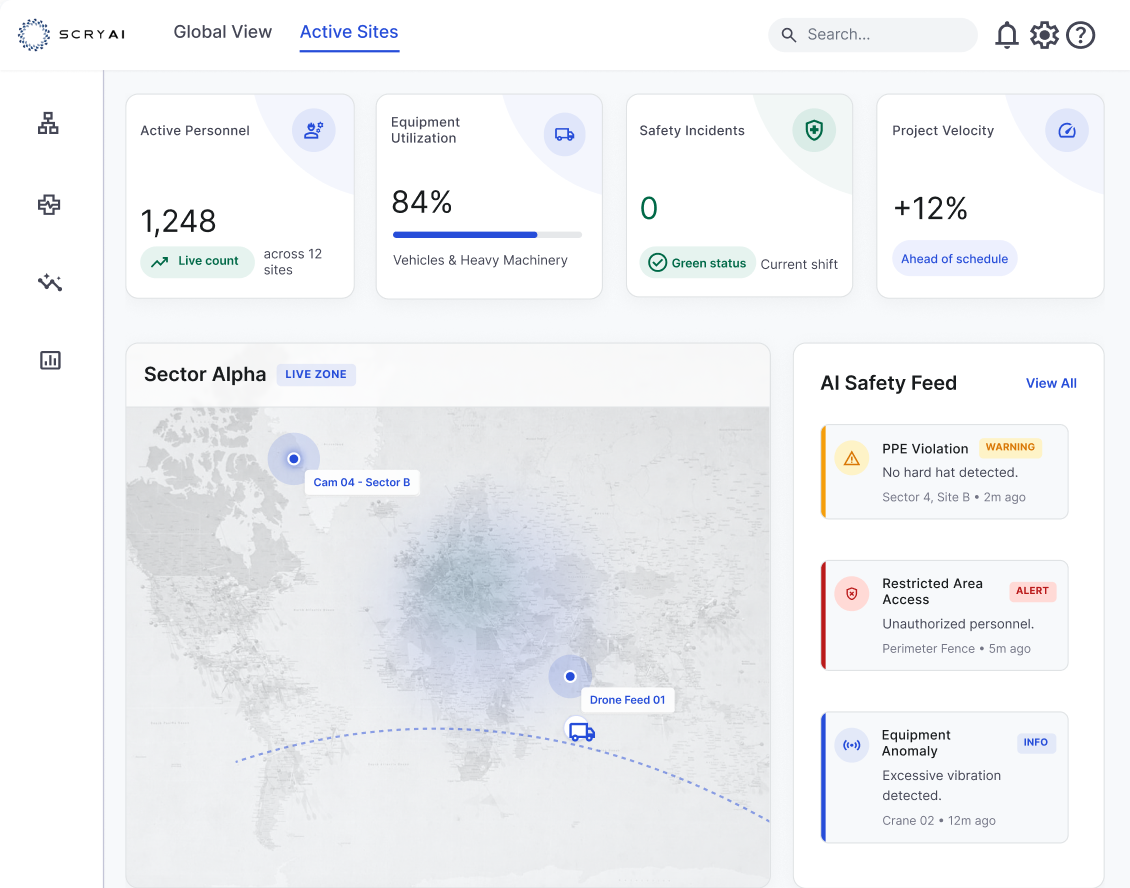Click the Ahead of schedule badge
Image resolution: width=1130 pixels, height=888 pixels.
click(954, 259)
